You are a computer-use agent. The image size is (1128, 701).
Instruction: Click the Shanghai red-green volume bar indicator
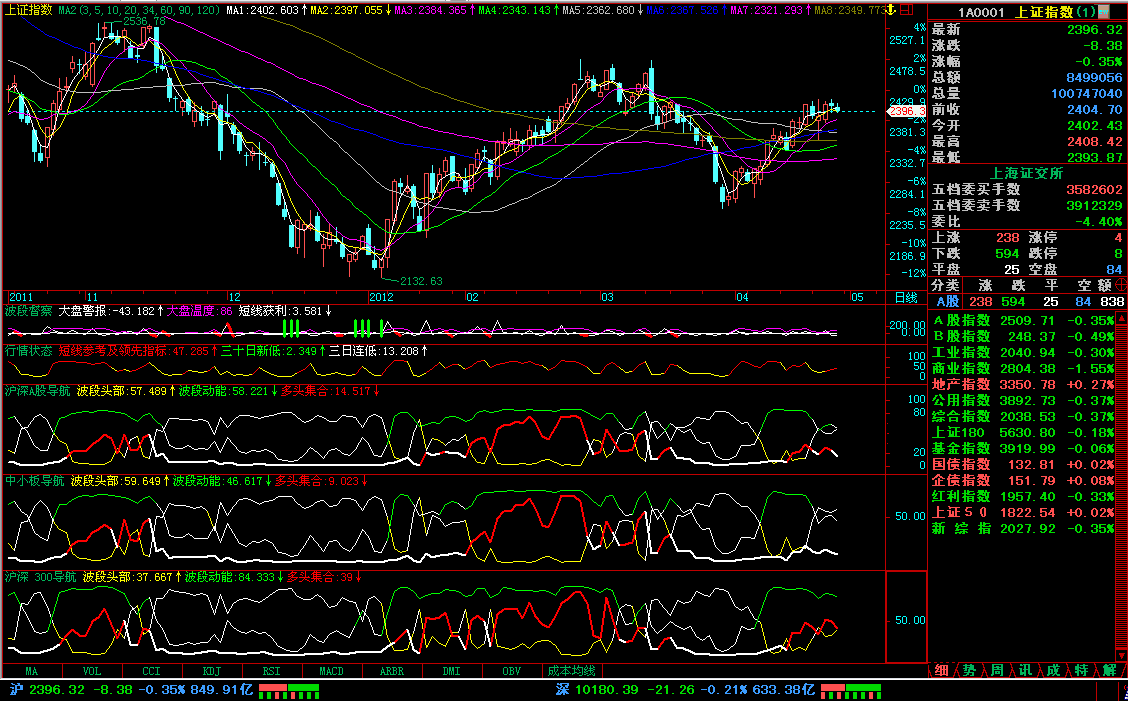click(288, 691)
